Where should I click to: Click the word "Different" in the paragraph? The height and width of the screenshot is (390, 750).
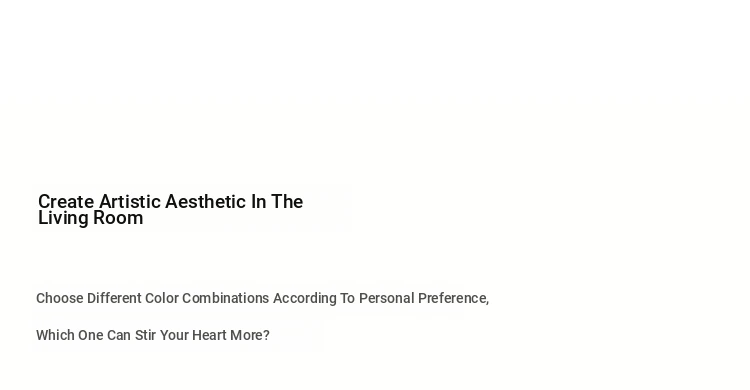pyautogui.click(x=114, y=298)
